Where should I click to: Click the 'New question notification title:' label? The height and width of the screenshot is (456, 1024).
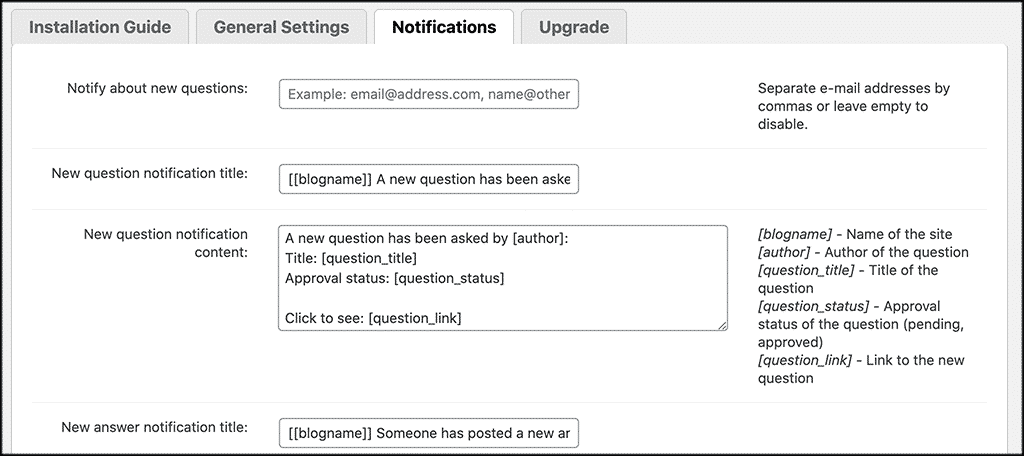(149, 173)
